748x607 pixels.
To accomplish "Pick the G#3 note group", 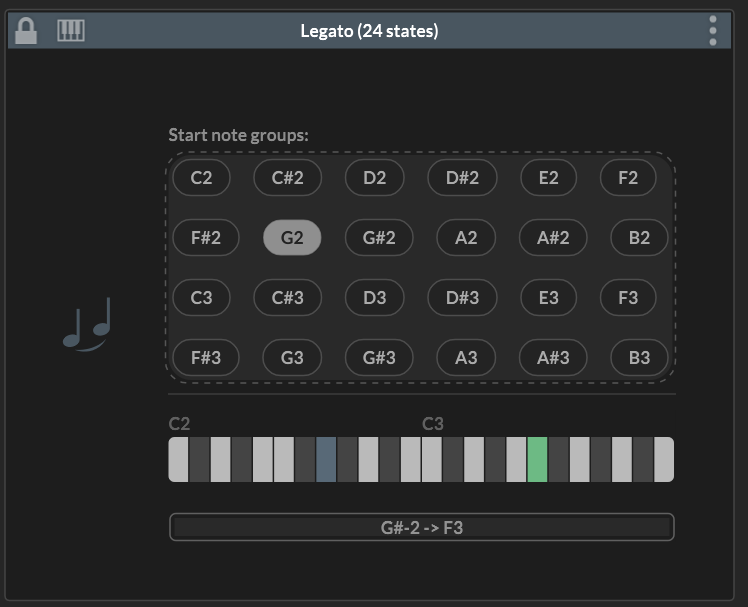I will tap(379, 358).
